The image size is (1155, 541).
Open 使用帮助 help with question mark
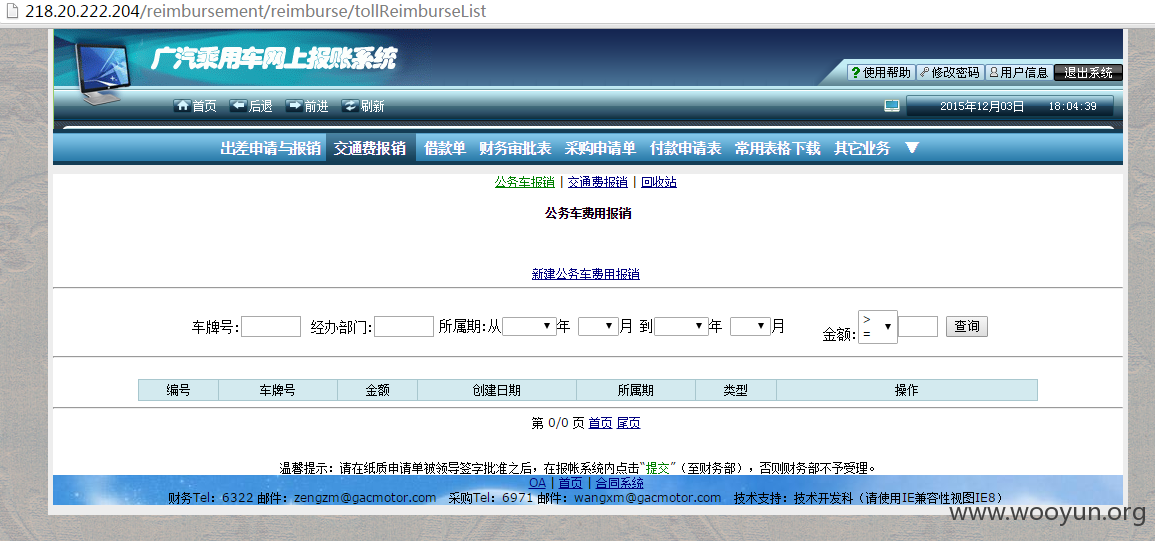881,72
